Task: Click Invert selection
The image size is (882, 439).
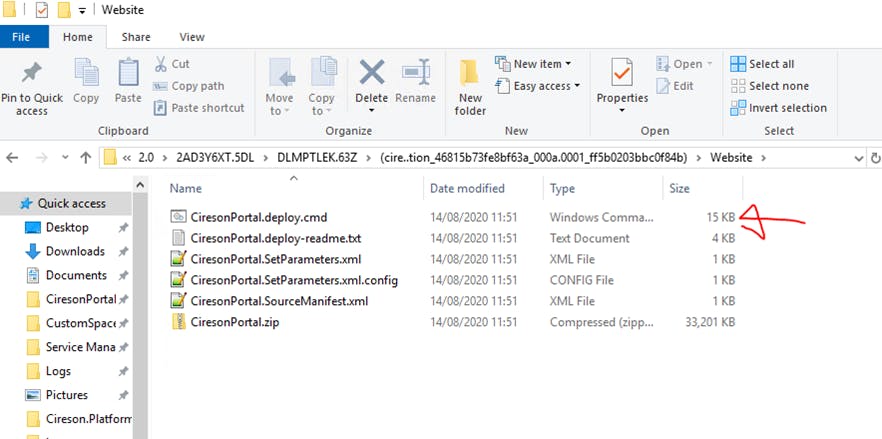Action: 778,108
